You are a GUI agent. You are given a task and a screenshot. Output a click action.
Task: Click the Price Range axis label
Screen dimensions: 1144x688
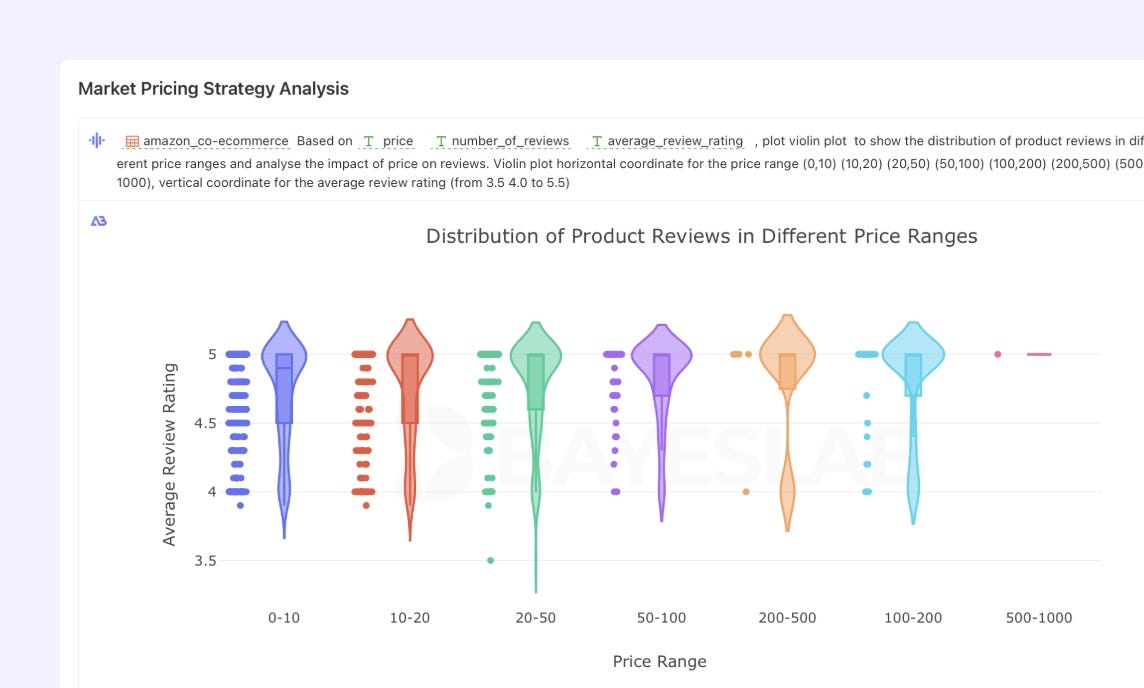click(x=658, y=661)
